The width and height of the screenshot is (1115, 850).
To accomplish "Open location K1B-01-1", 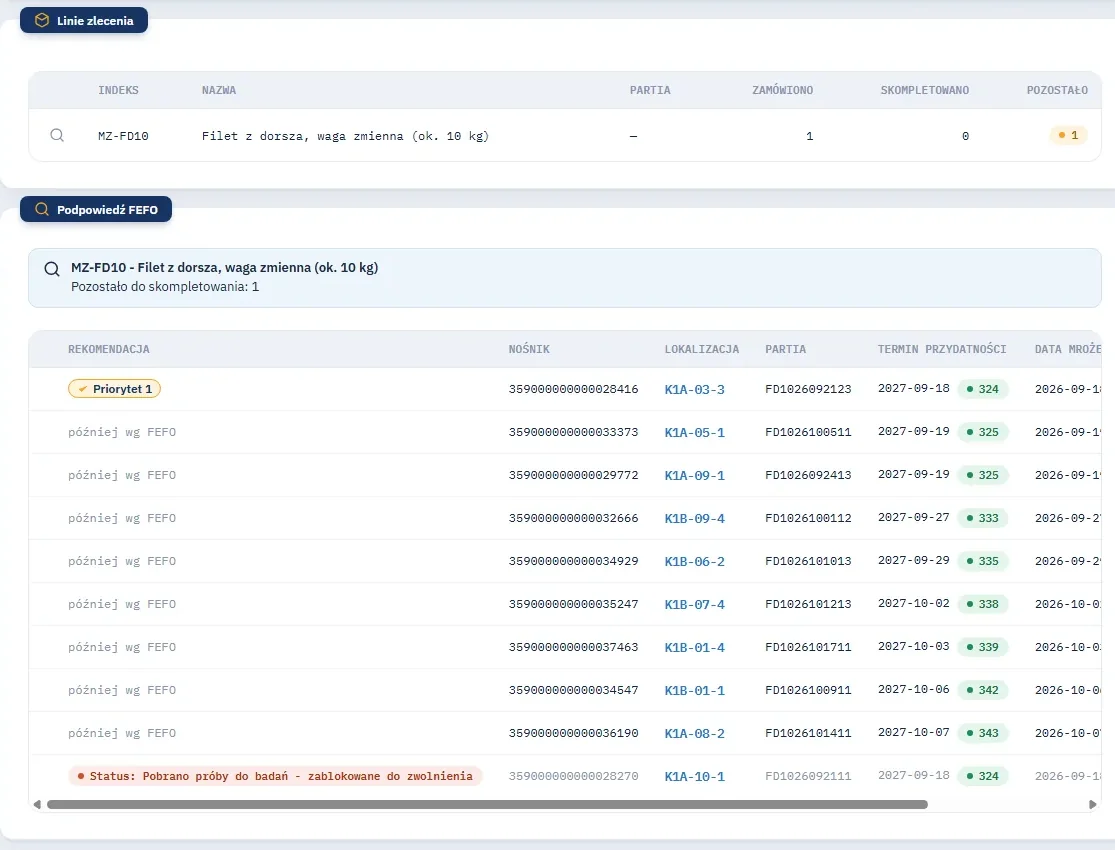I will click(695, 691).
